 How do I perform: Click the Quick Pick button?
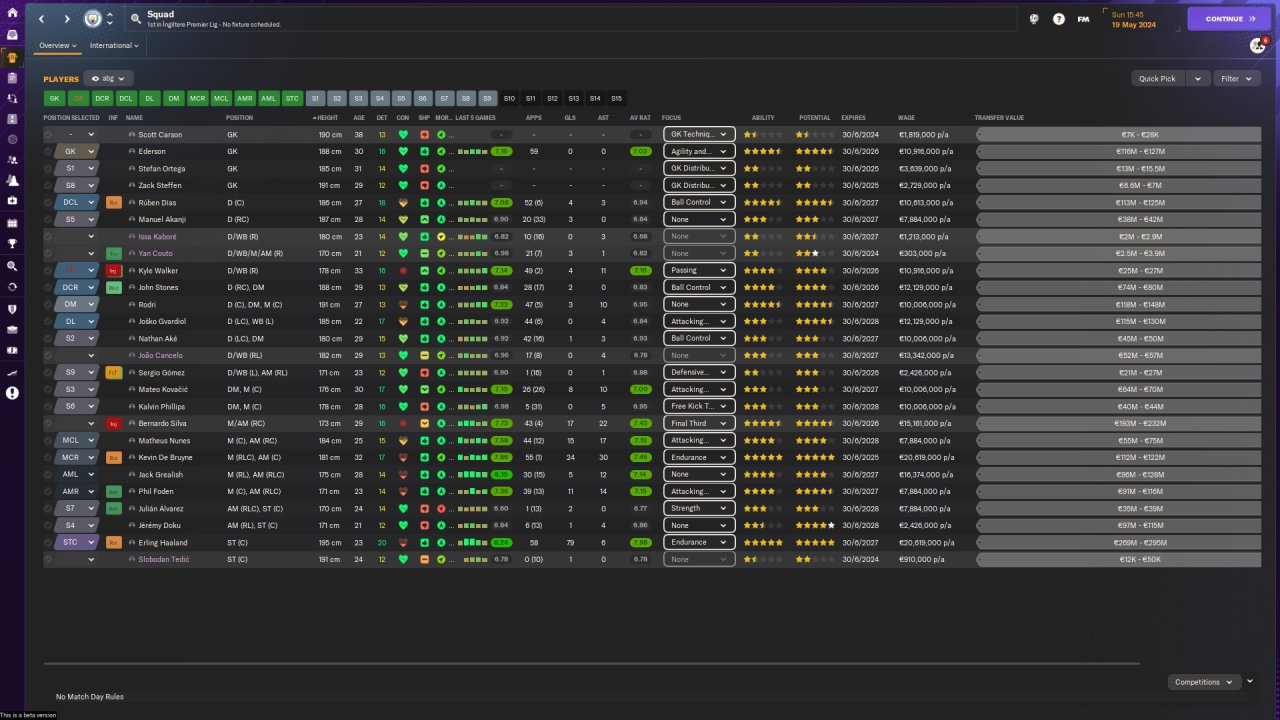click(x=1157, y=78)
